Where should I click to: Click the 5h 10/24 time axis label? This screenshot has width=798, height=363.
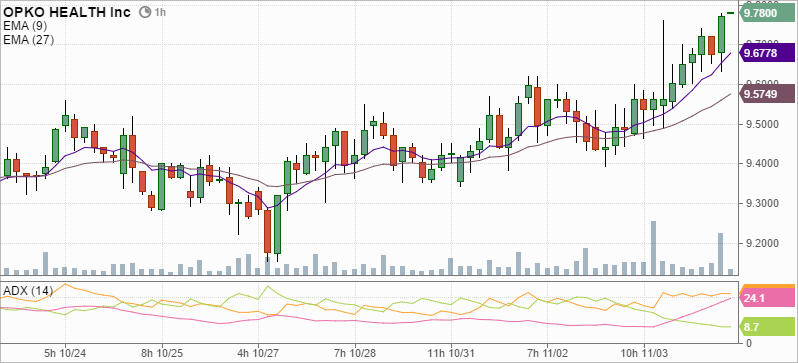pos(65,353)
